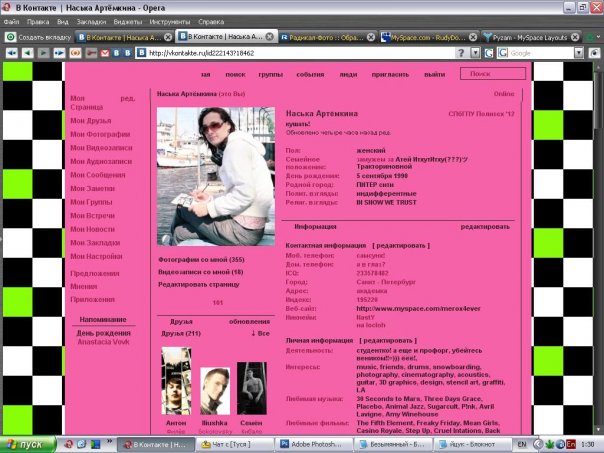Click the Google search input field
The height and width of the screenshot is (453, 604).
tap(541, 53)
